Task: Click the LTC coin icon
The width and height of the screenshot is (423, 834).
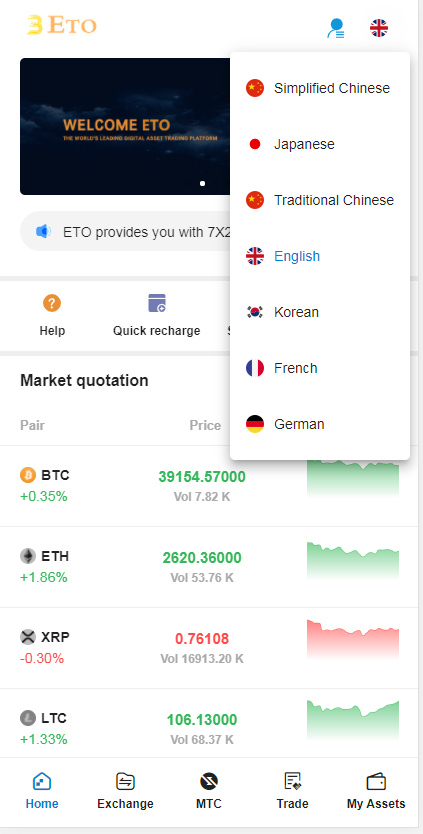Action: (x=28, y=718)
